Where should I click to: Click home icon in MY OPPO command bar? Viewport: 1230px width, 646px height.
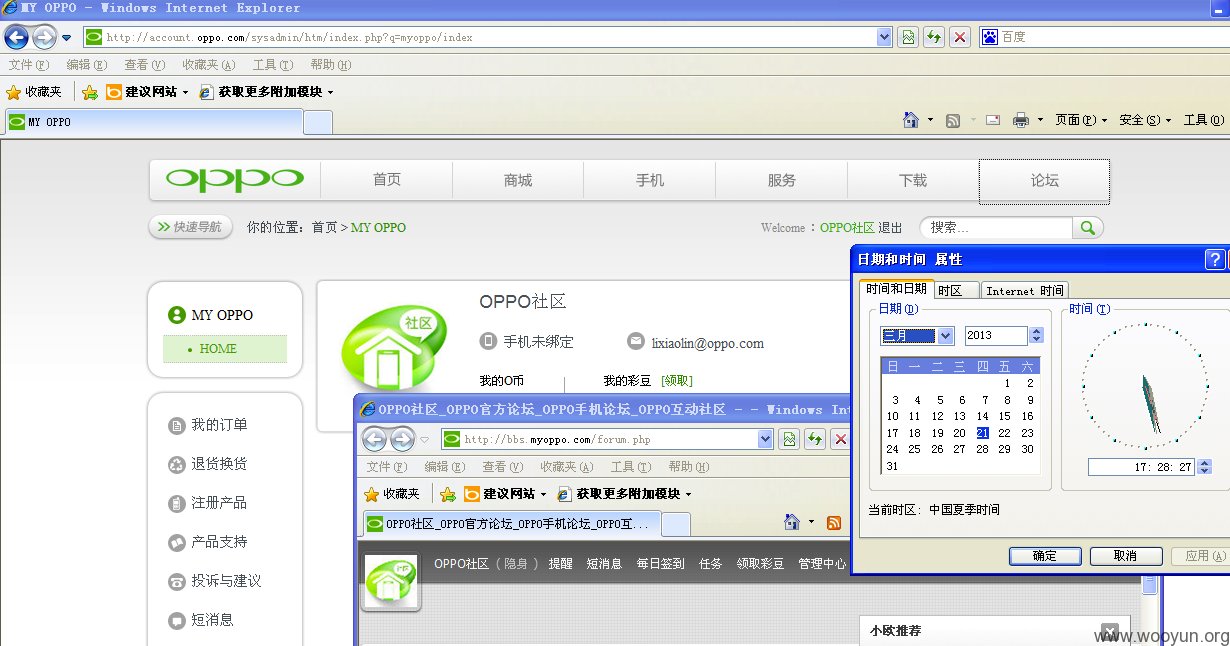[x=911, y=120]
